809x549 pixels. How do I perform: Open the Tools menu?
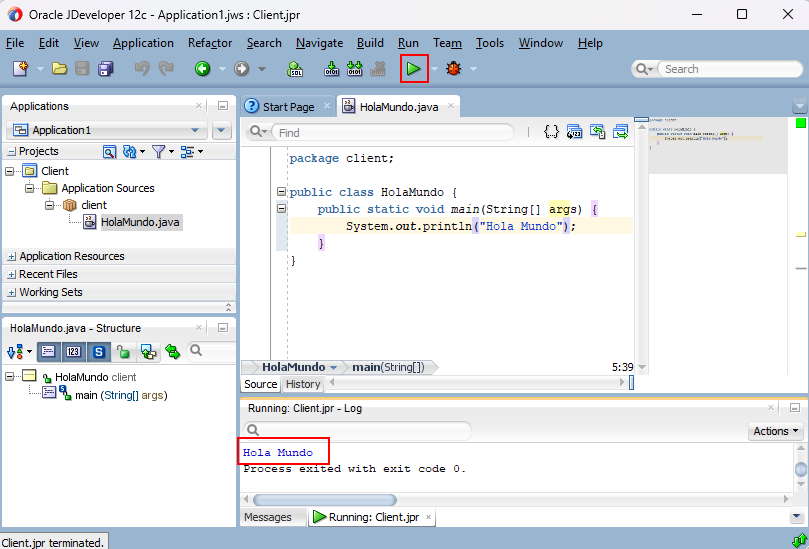pyautogui.click(x=490, y=43)
